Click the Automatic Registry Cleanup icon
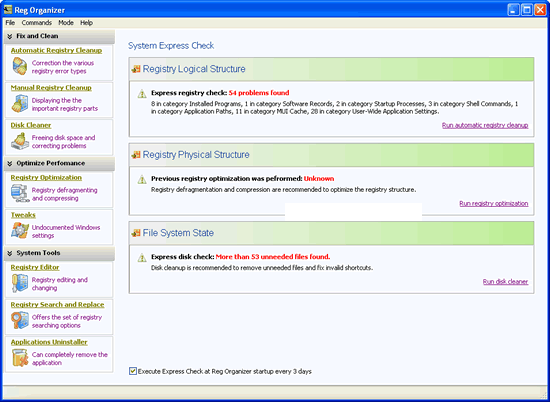 point(20,66)
